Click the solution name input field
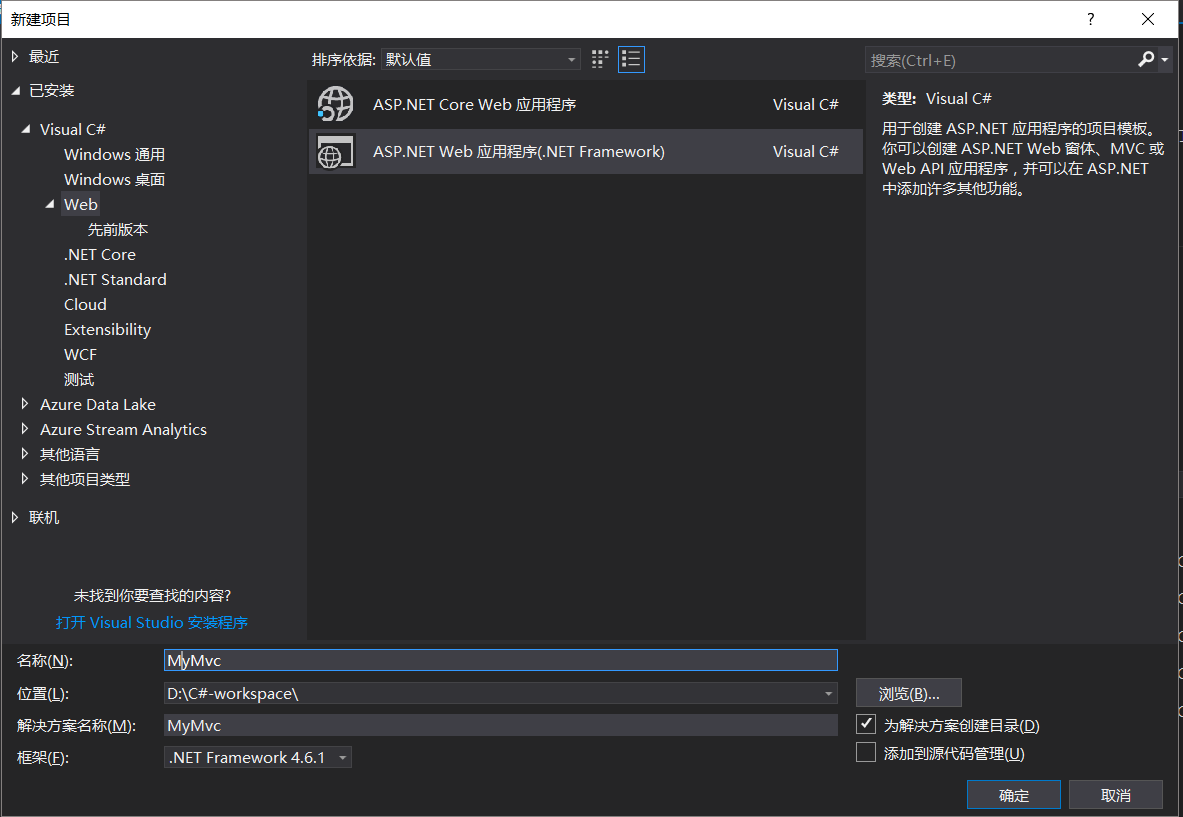1183x817 pixels. [501, 725]
